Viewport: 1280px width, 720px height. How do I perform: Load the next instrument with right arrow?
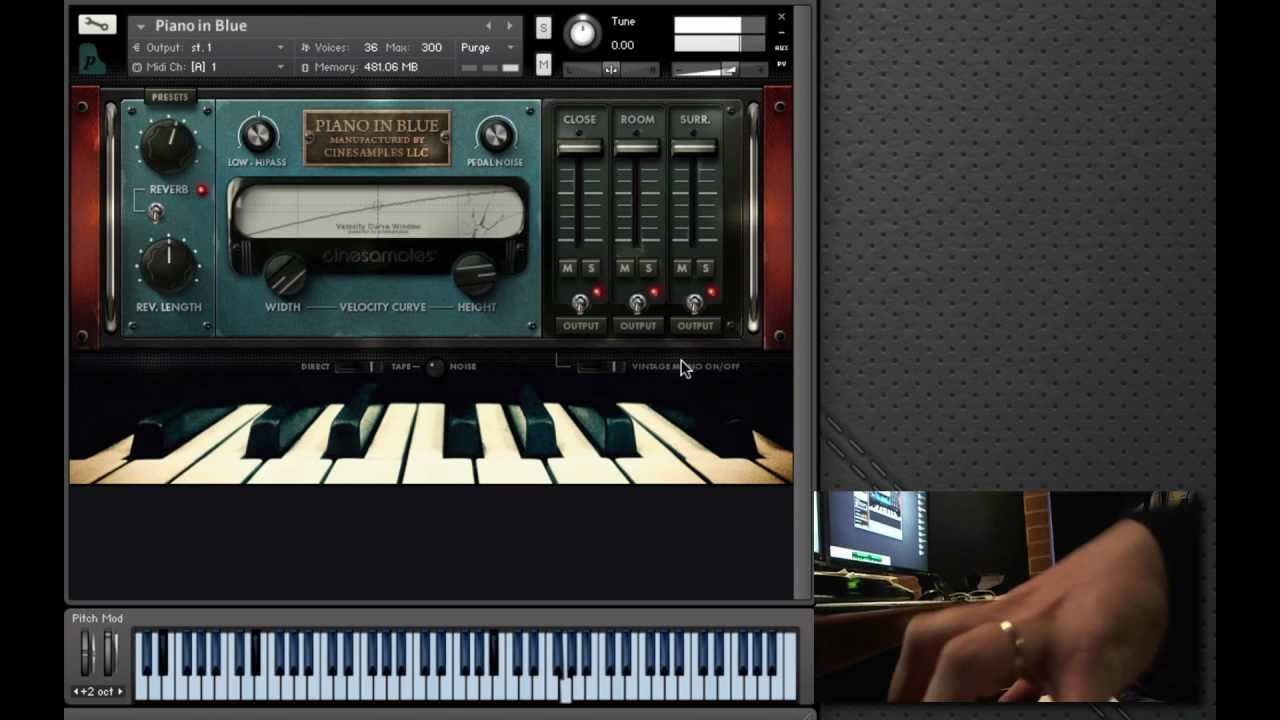point(509,26)
